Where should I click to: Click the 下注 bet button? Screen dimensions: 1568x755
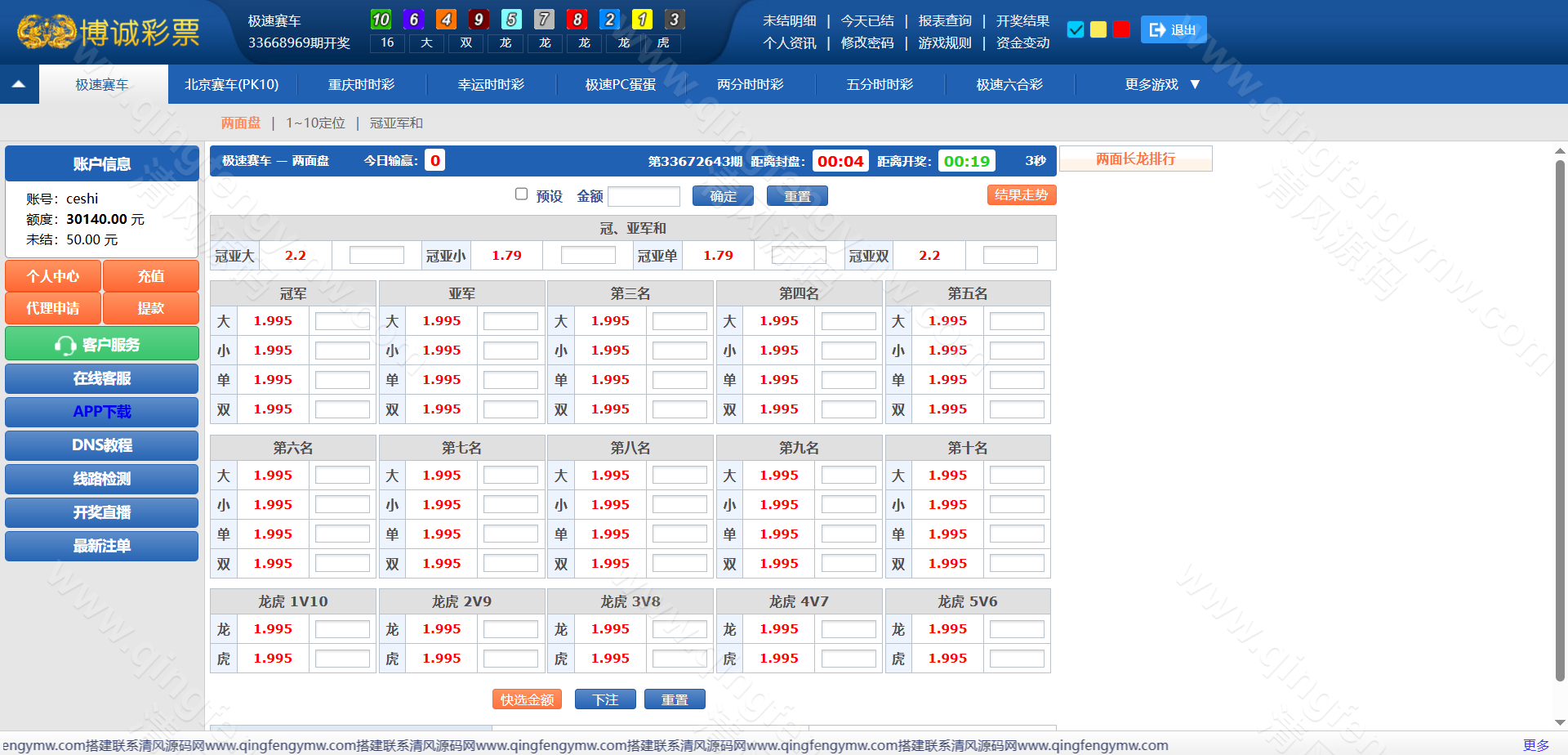coord(605,699)
